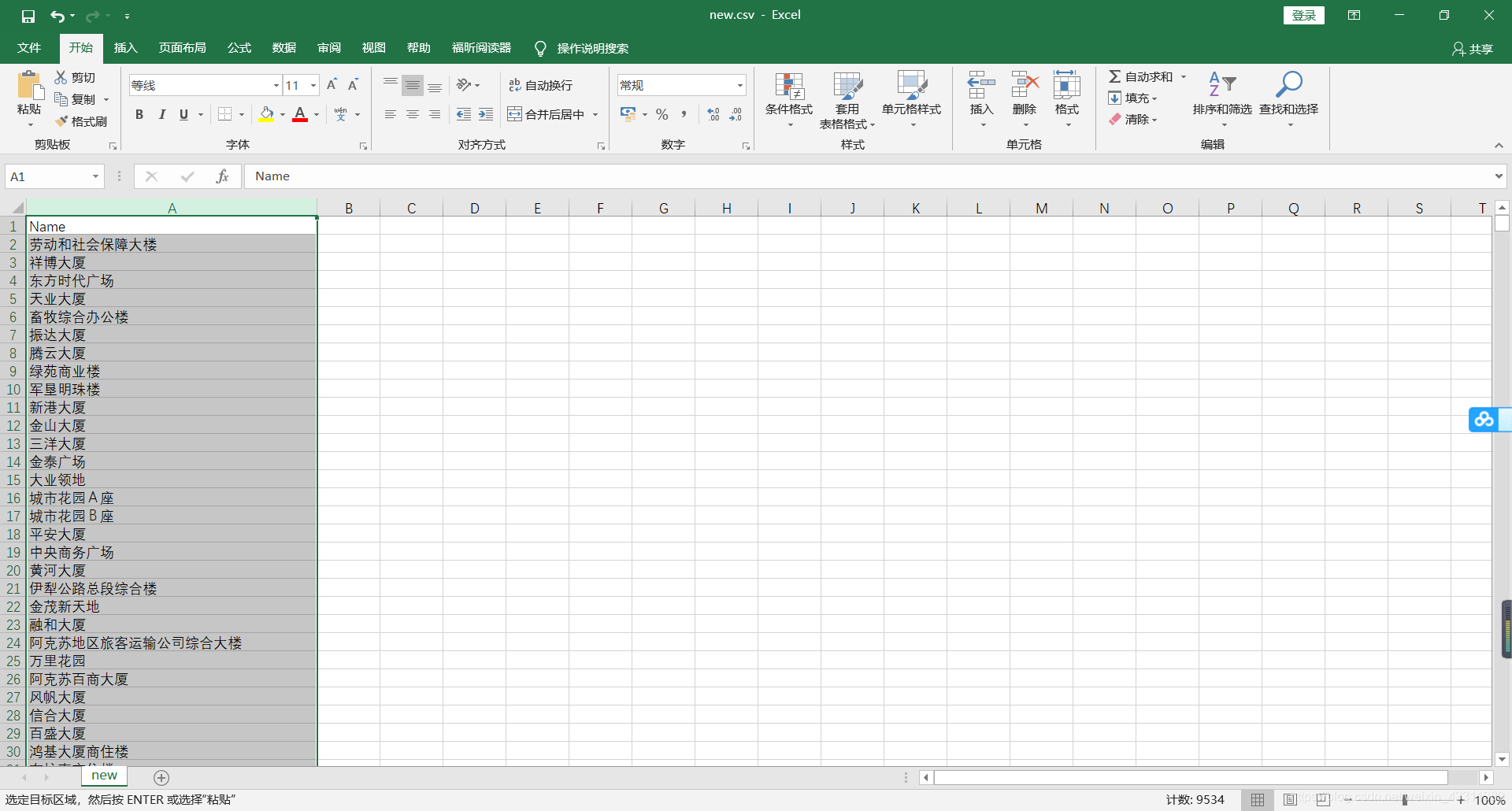Open the File (文件) tab
The width and height of the screenshot is (1512, 811).
(29, 48)
